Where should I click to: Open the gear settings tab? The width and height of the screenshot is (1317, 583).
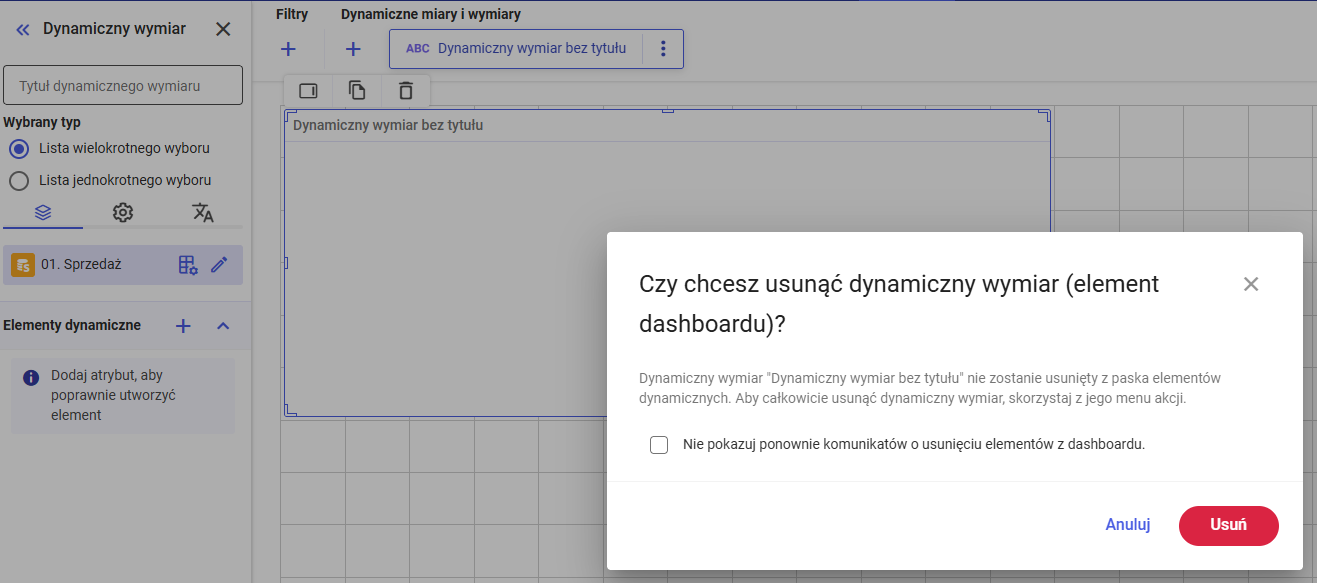point(123,212)
